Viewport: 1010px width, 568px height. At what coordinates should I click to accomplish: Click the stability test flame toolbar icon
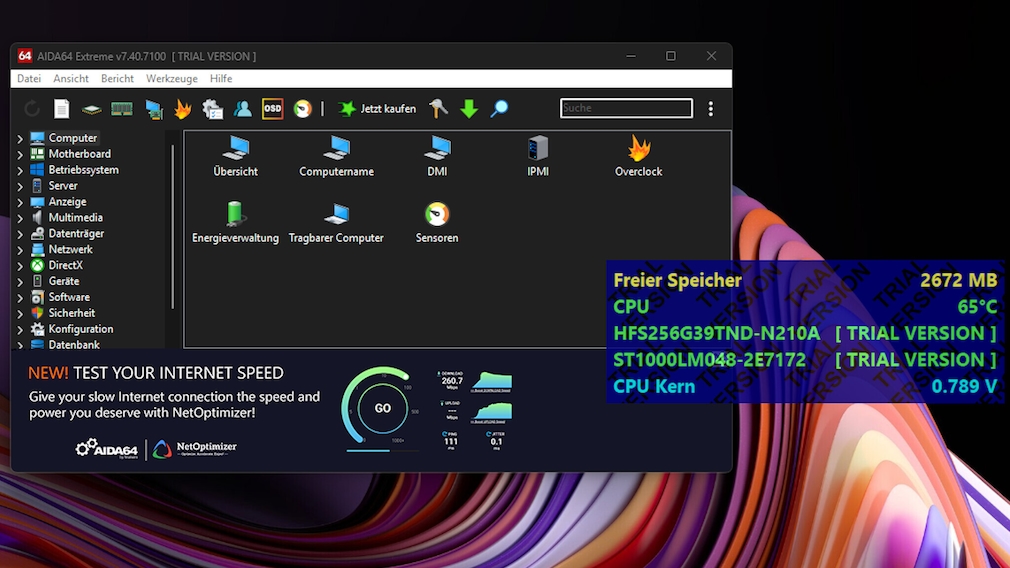pyautogui.click(x=183, y=109)
